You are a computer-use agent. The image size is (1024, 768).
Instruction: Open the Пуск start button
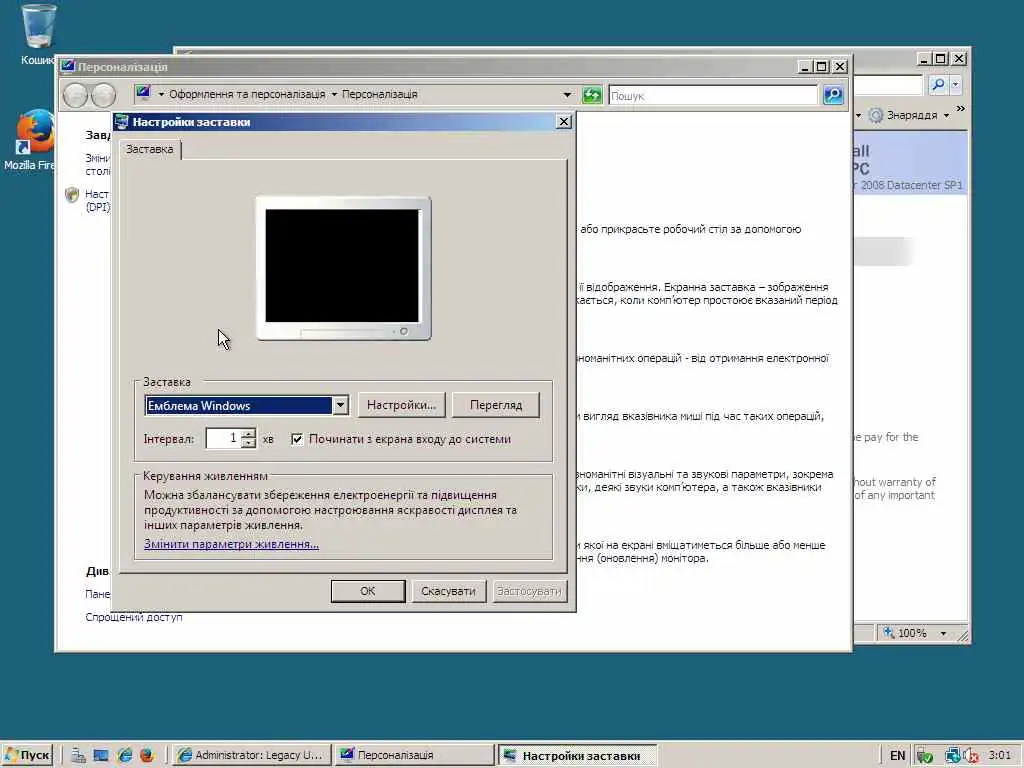click(27, 756)
